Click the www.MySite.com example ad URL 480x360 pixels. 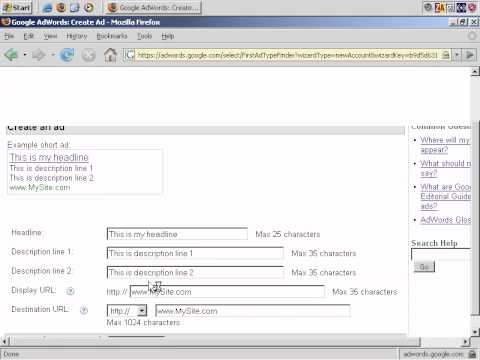click(40, 188)
